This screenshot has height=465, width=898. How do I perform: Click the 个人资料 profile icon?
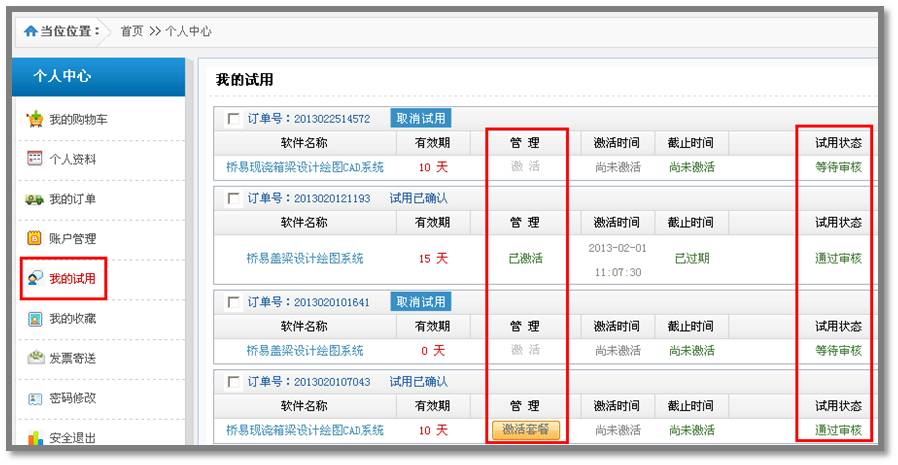[35, 159]
